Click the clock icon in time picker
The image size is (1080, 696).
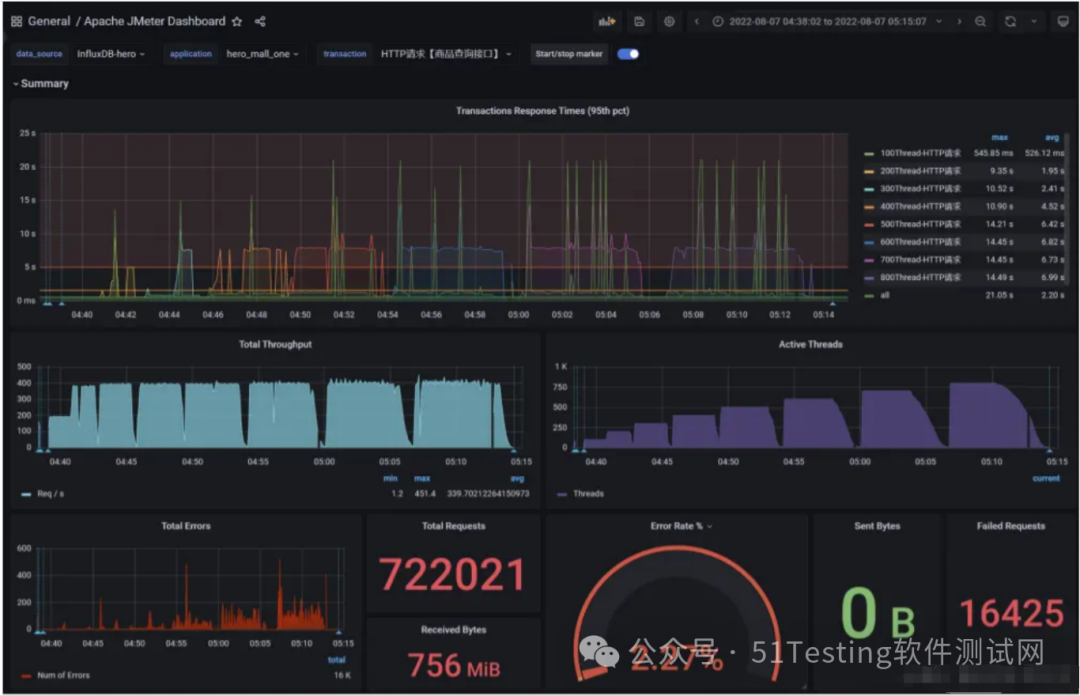click(x=718, y=21)
